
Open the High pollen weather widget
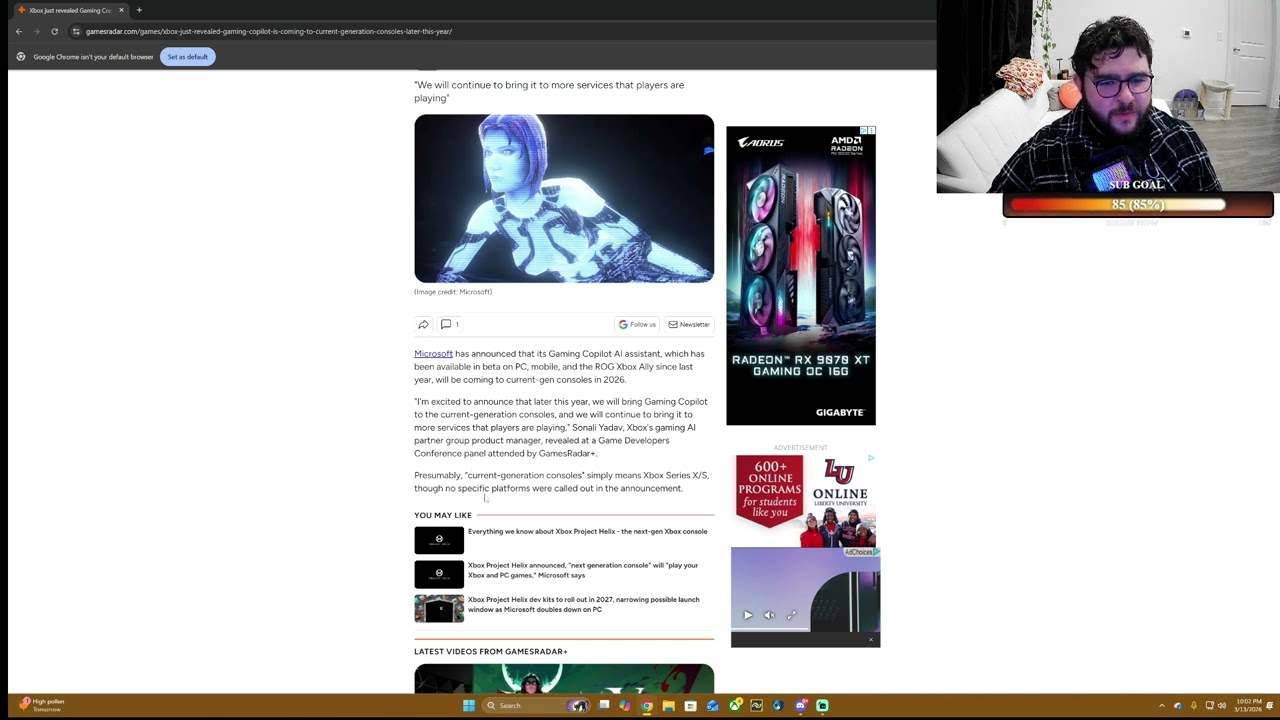click(42, 705)
